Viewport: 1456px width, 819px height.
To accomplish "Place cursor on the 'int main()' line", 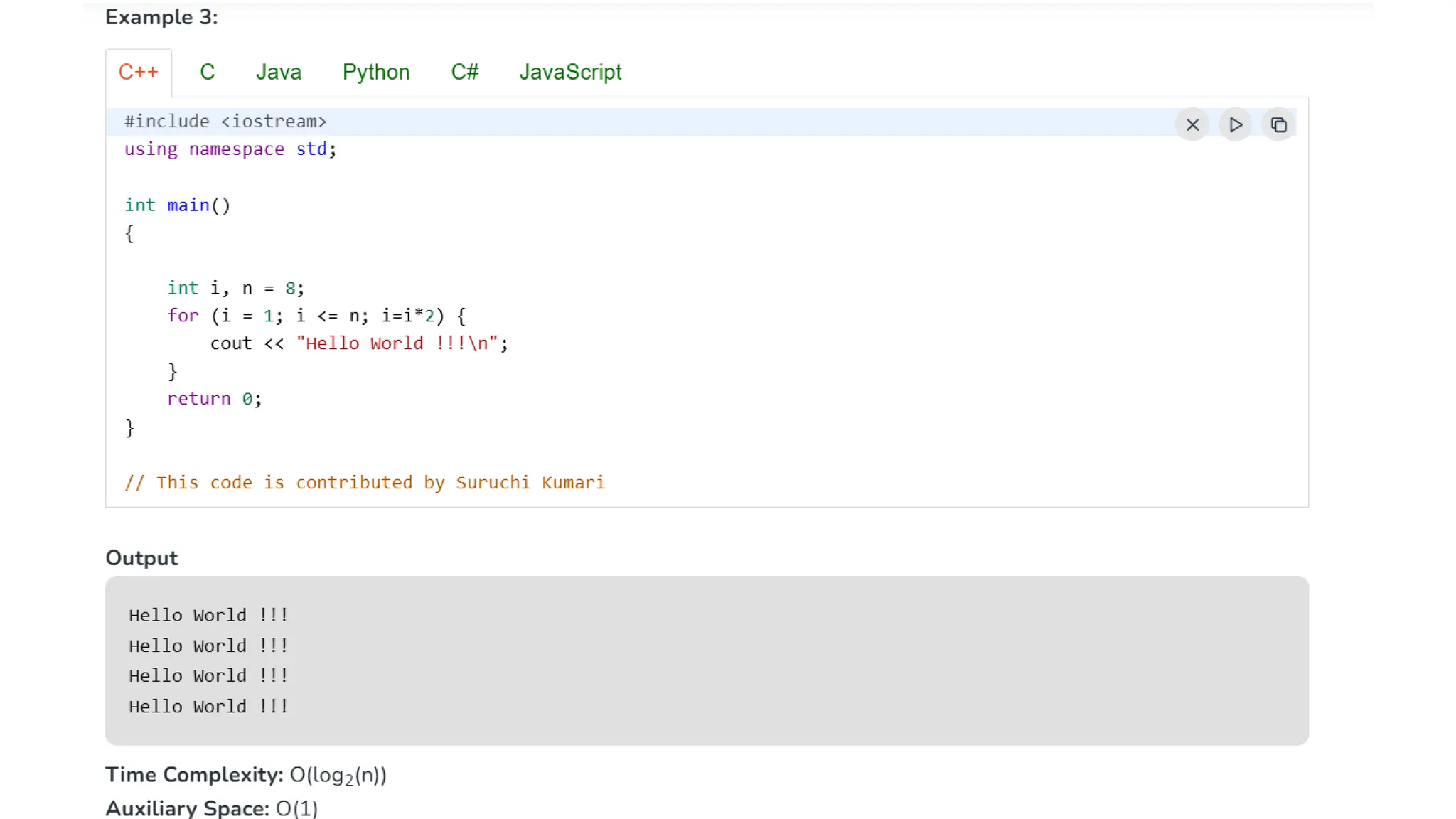I will [x=178, y=205].
